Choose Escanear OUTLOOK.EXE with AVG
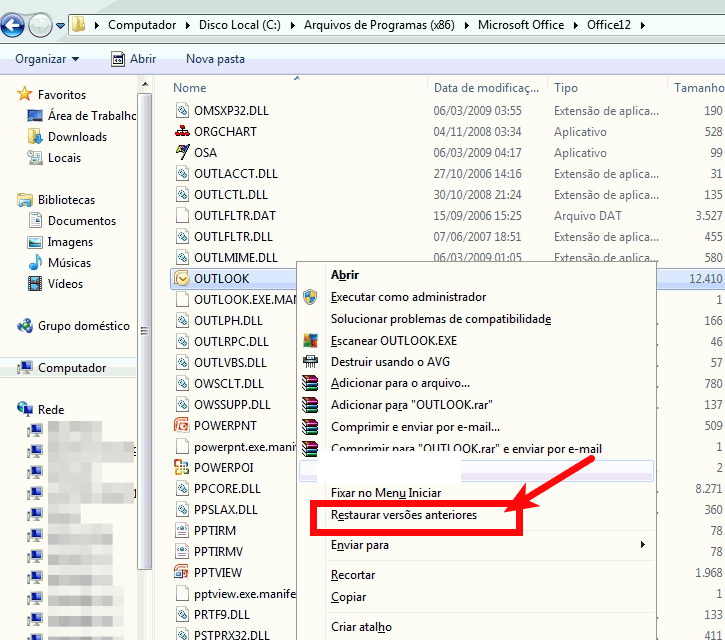 pyautogui.click(x=394, y=341)
